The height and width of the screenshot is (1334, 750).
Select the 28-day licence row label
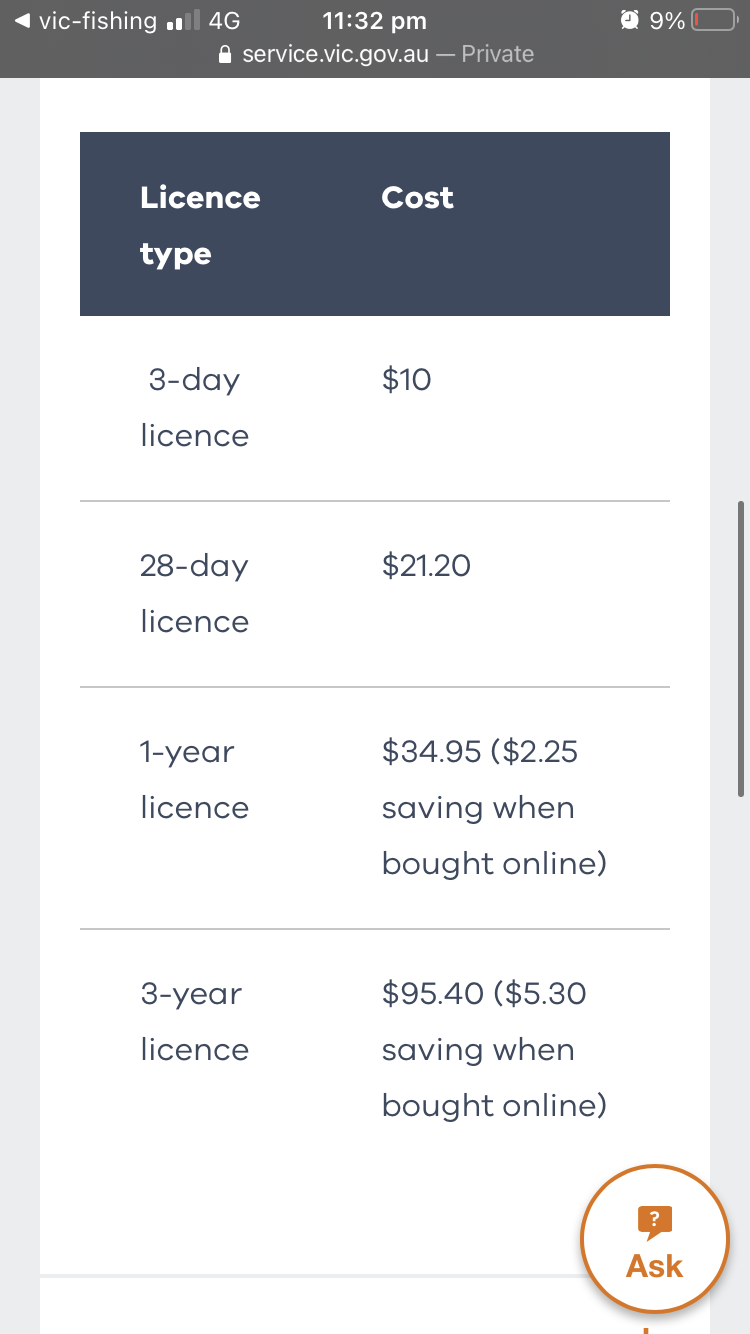[x=195, y=593]
